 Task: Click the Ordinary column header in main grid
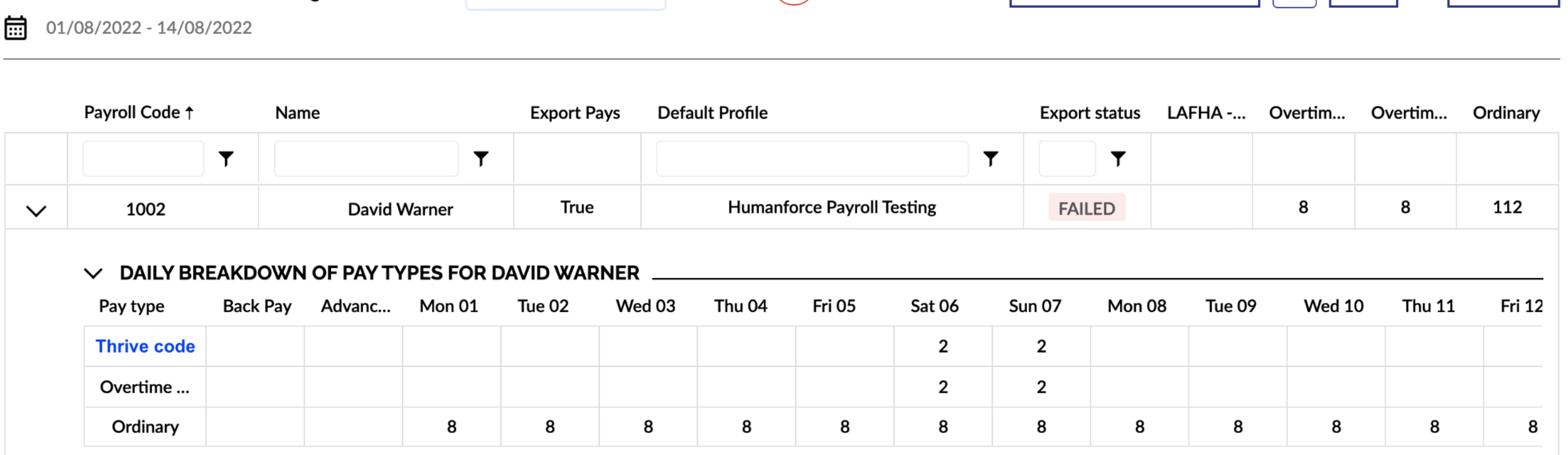(x=1507, y=113)
